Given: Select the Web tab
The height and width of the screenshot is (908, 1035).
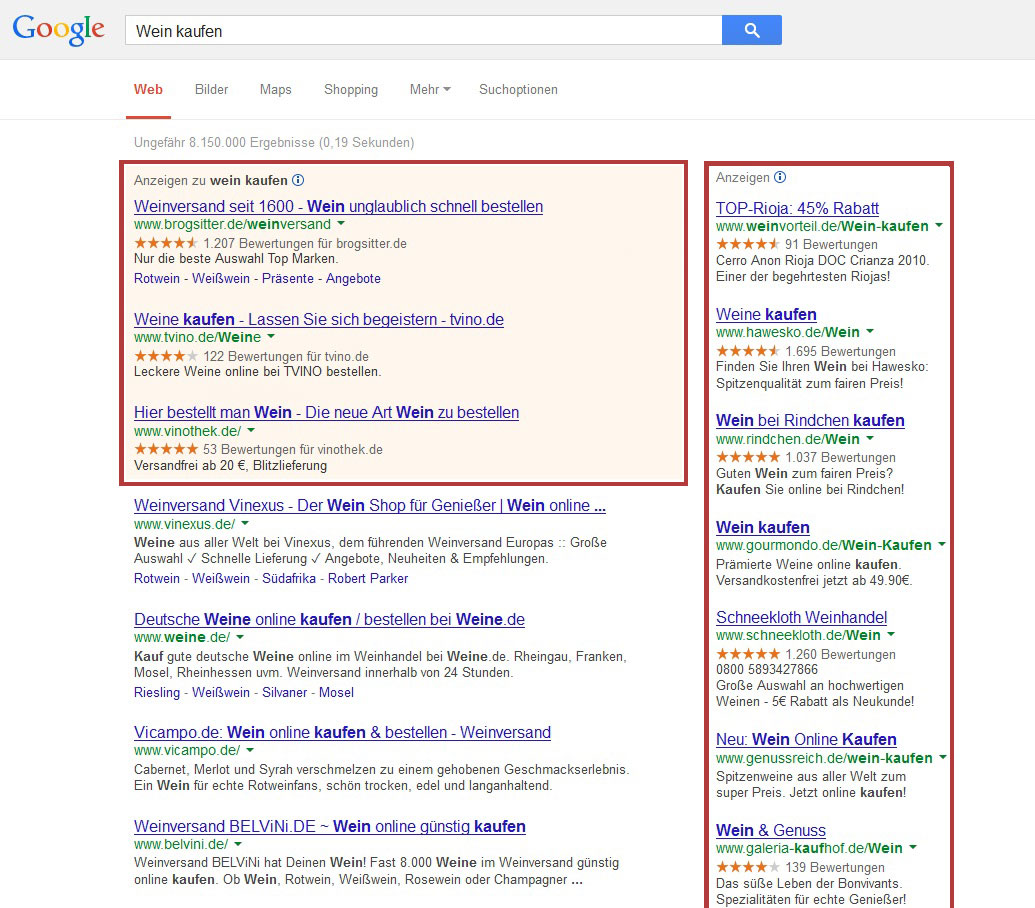Looking at the screenshot, I should (148, 90).
